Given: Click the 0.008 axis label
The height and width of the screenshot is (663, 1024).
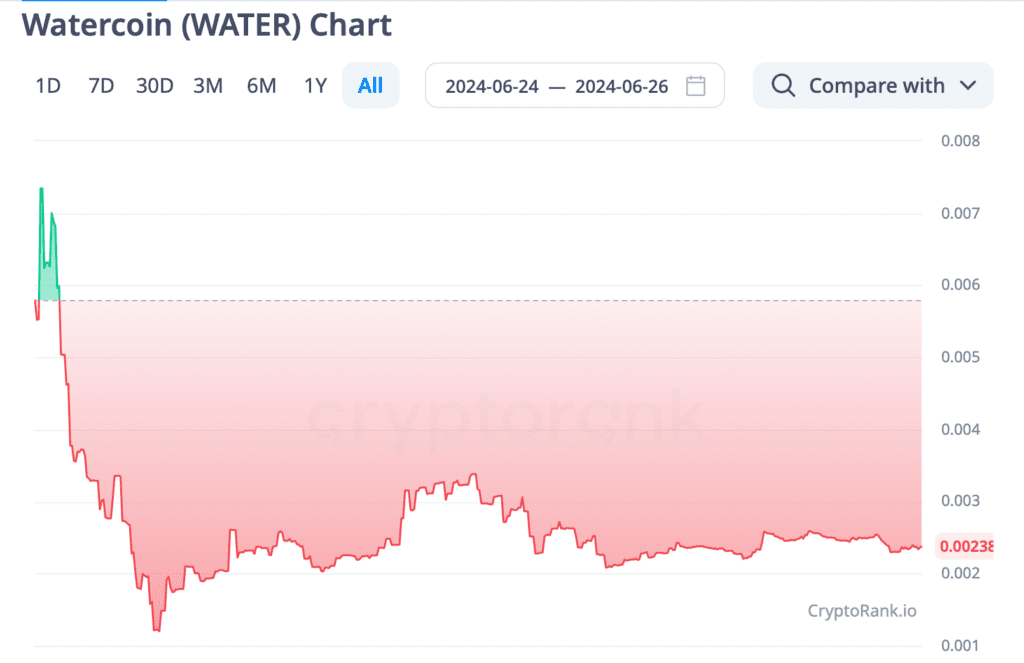Looking at the screenshot, I should tap(961, 140).
